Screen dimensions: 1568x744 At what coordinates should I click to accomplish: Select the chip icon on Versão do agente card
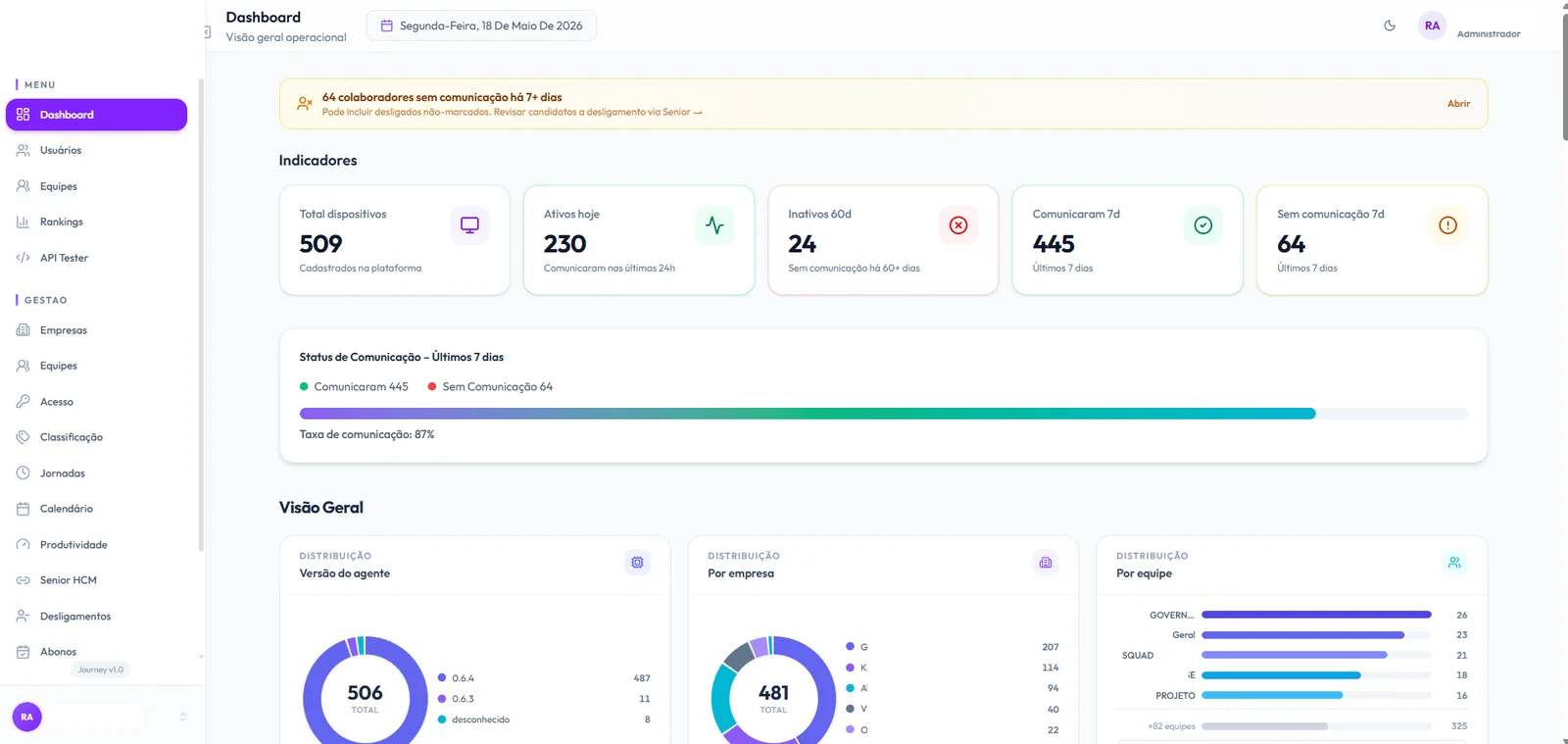[x=637, y=563]
